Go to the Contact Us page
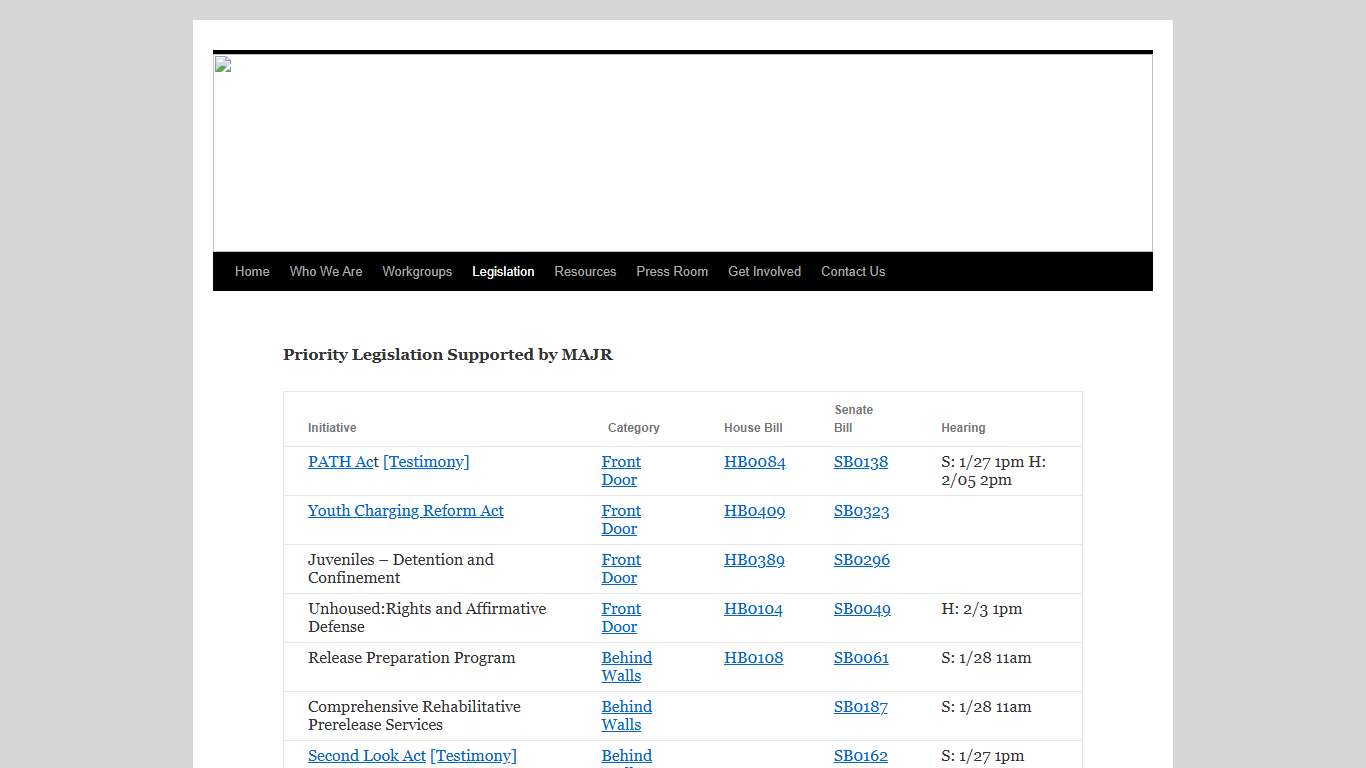 [x=853, y=271]
